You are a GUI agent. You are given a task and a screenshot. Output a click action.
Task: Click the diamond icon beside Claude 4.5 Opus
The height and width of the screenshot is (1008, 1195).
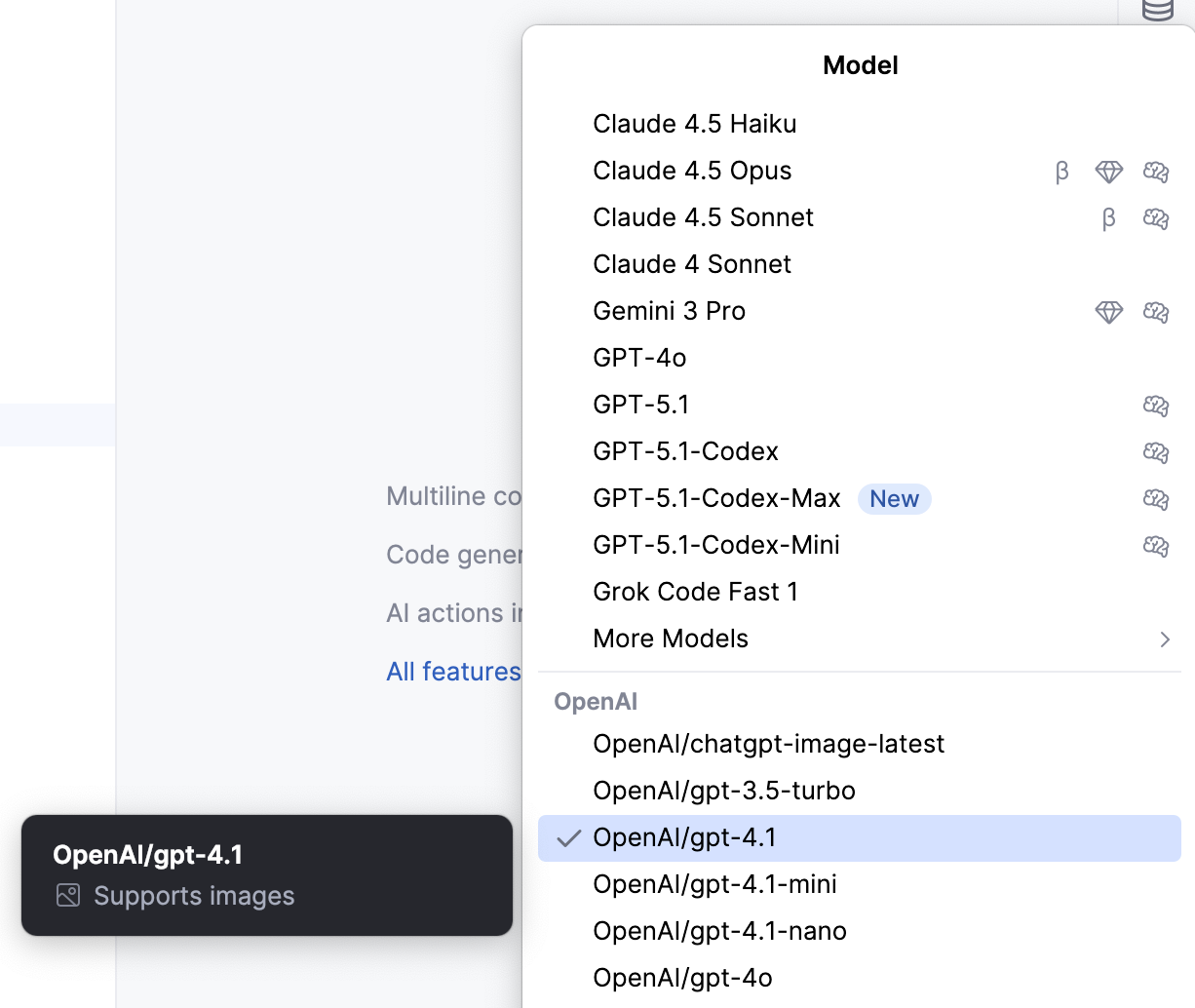point(1108,172)
